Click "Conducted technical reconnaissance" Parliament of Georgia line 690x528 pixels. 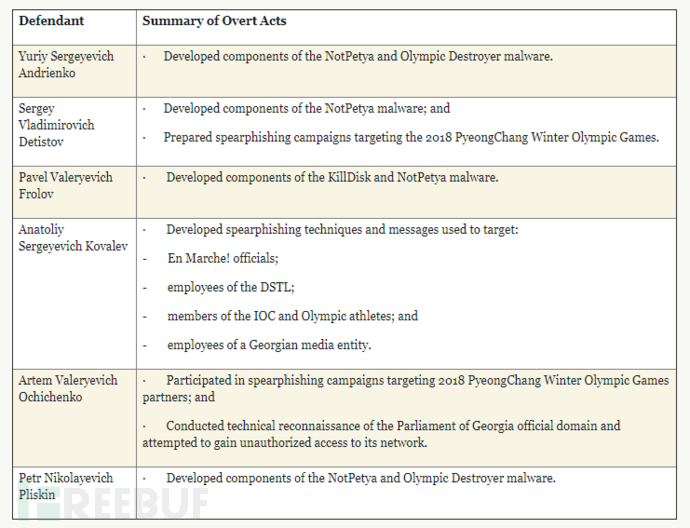point(392,426)
